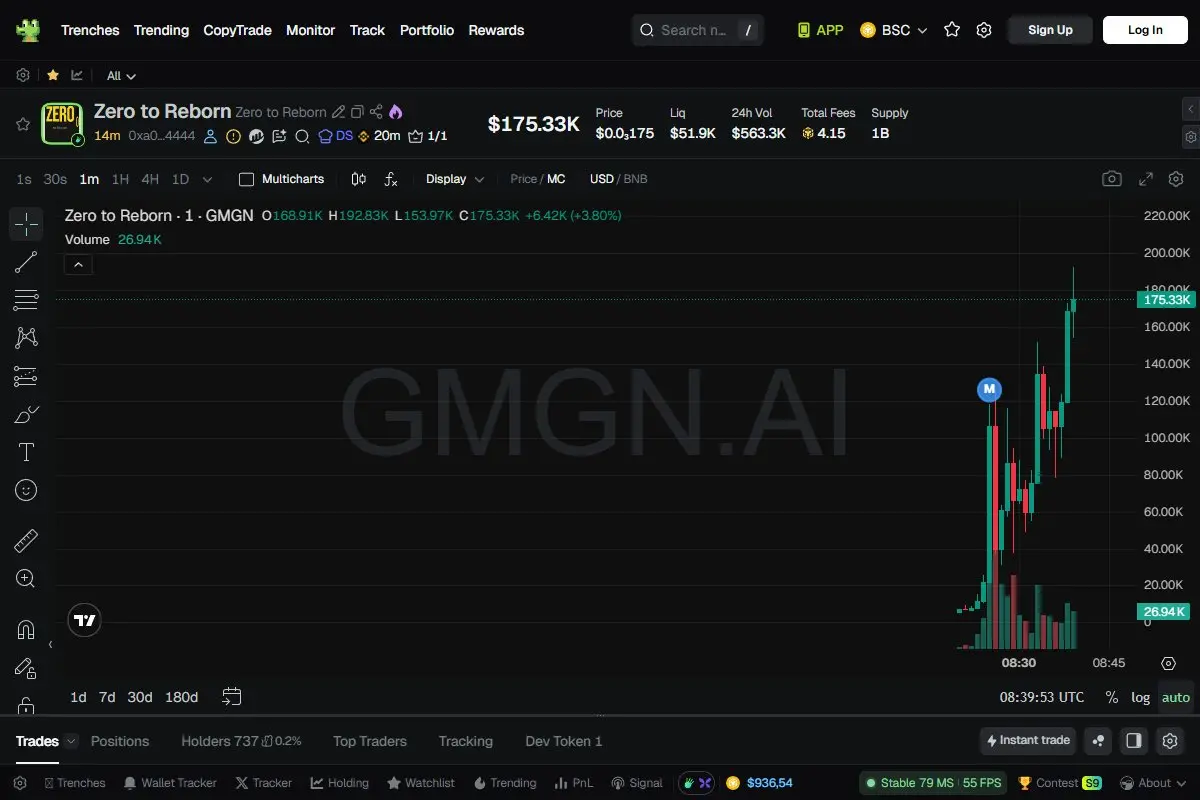Open the candlestick chart type selector

[x=359, y=179]
